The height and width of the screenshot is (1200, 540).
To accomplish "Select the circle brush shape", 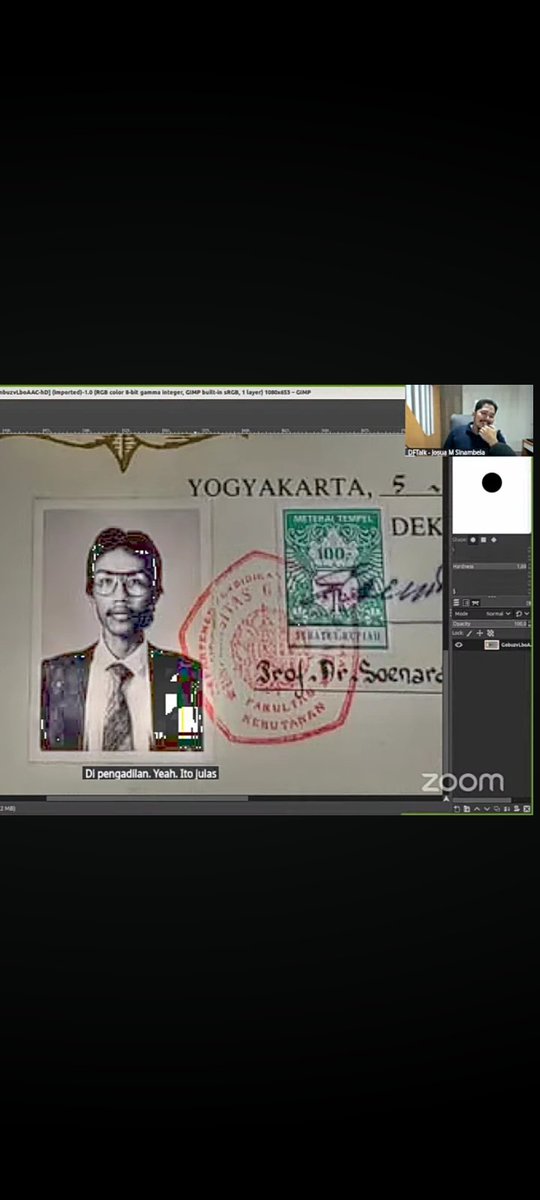I will point(473,540).
